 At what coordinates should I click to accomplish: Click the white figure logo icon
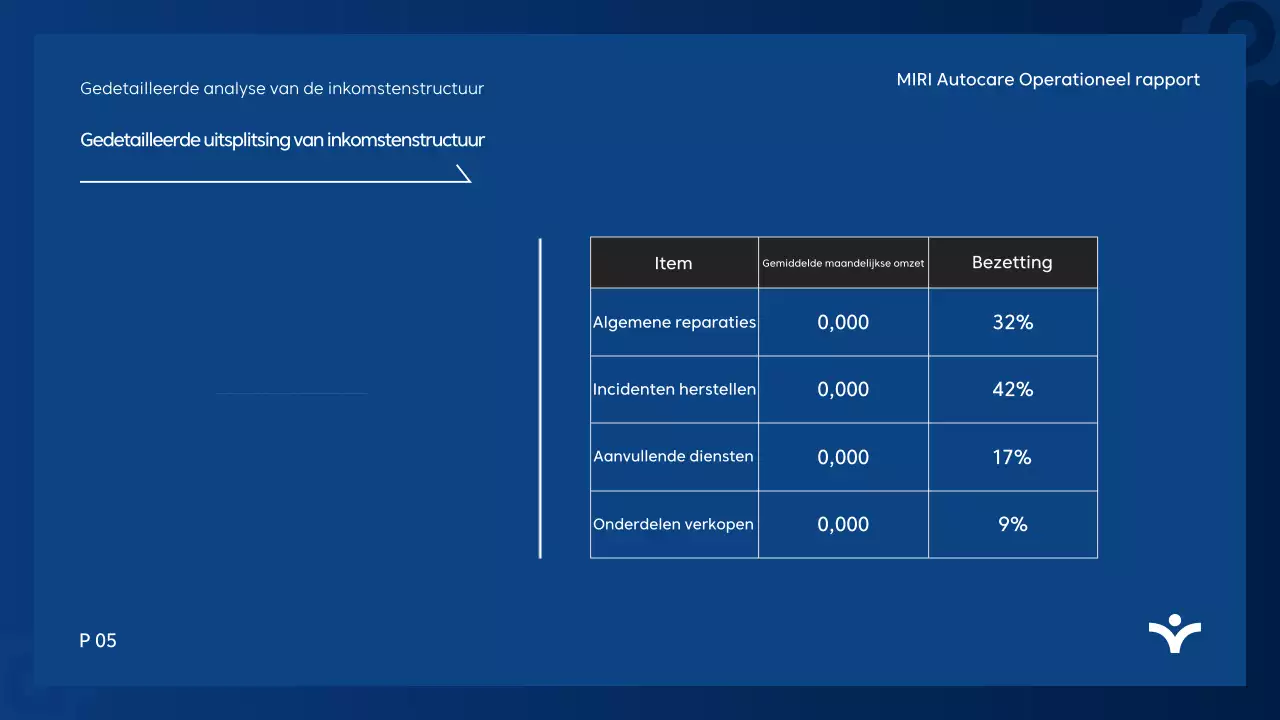pyautogui.click(x=1175, y=633)
